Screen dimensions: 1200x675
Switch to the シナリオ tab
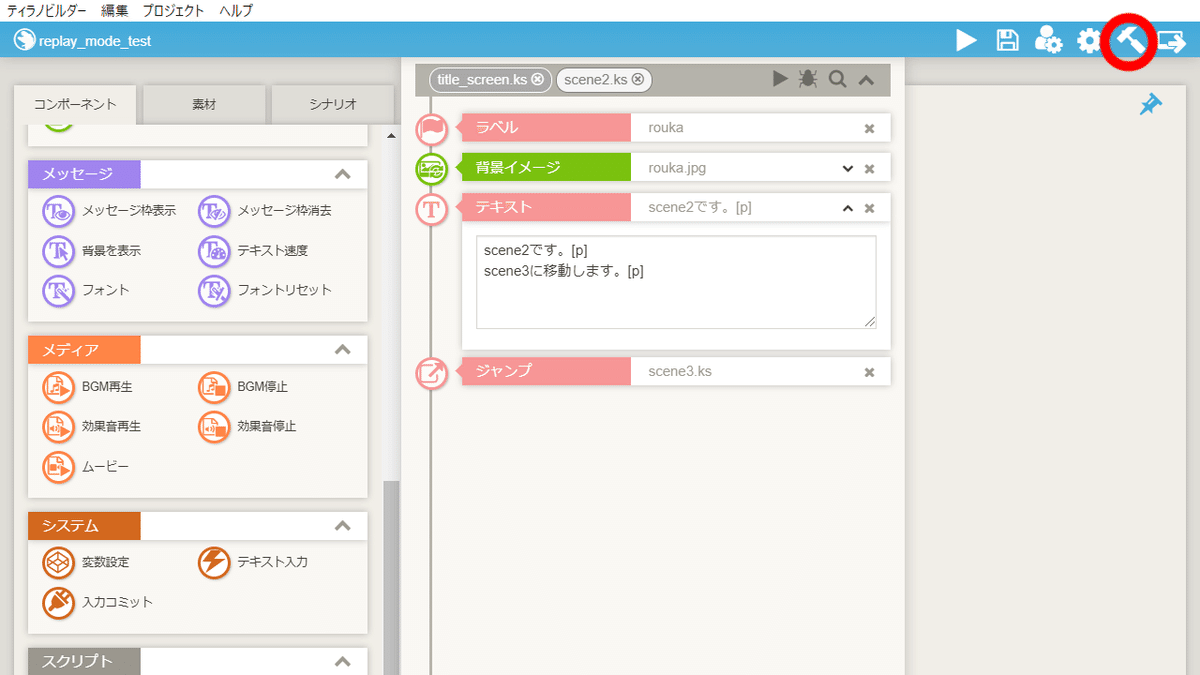click(x=333, y=104)
